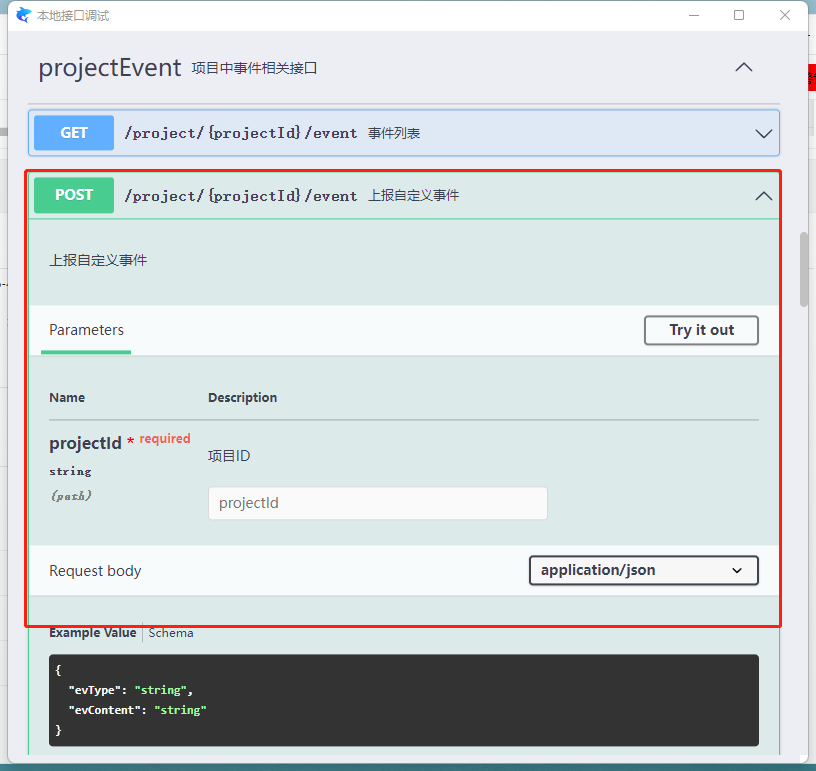Click the Try it out button
Viewport: 816px width, 771px height.
coord(701,330)
